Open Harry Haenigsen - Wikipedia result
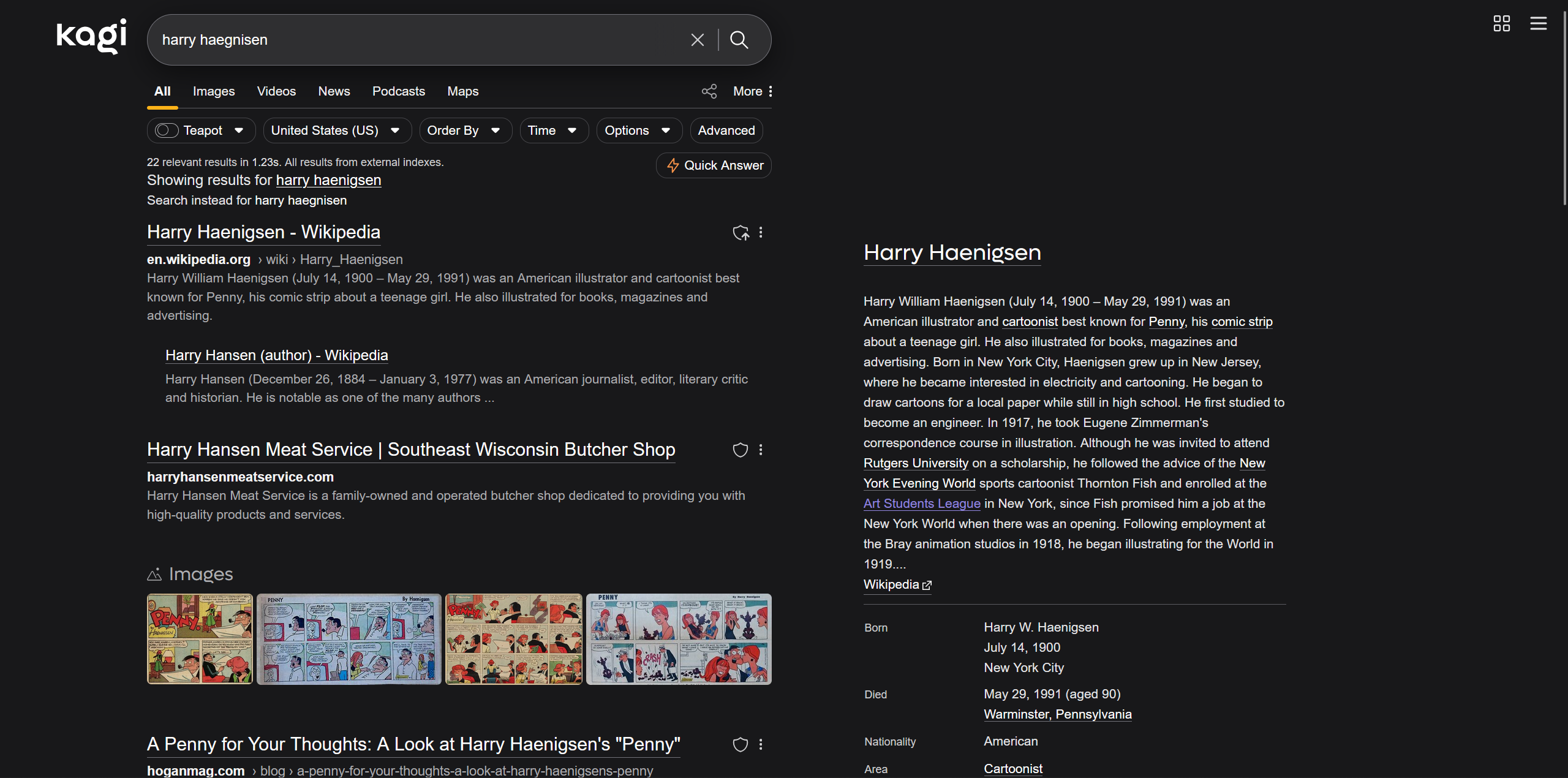Screen dimensions: 1568x778 pyautogui.click(x=263, y=232)
